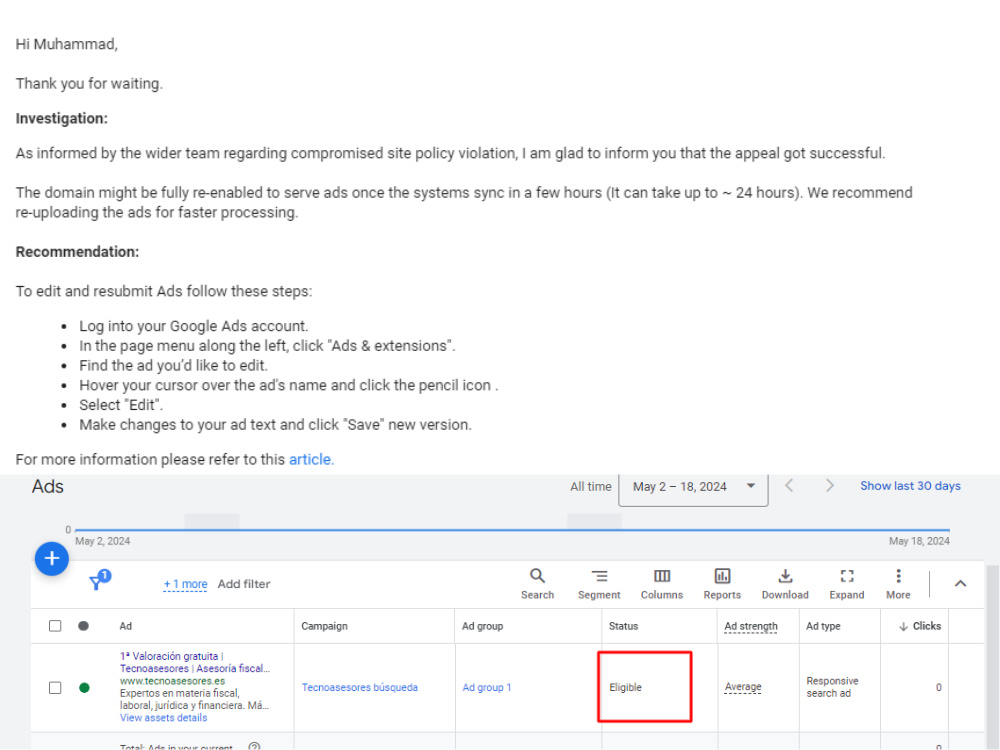Click the green status dot of the ad

(x=84, y=688)
